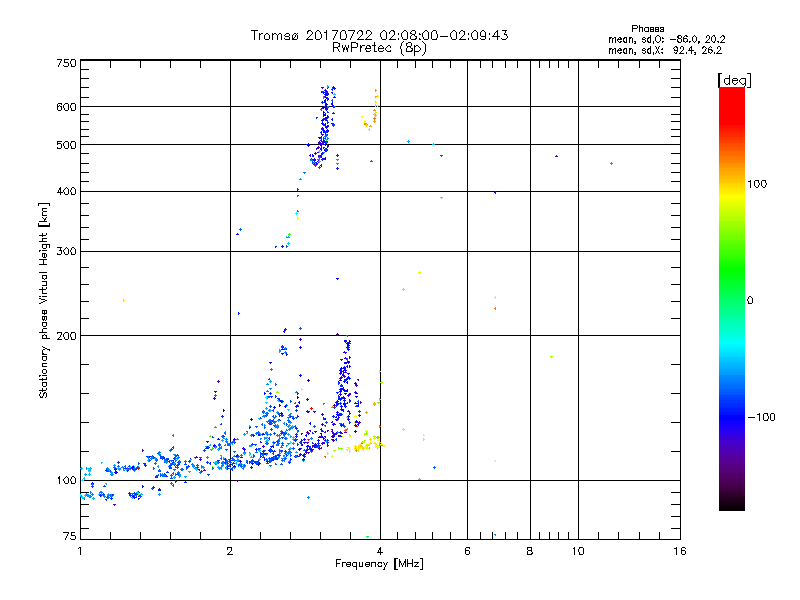
Task: Click the colorbar tick label '0'
Action: click(x=749, y=301)
